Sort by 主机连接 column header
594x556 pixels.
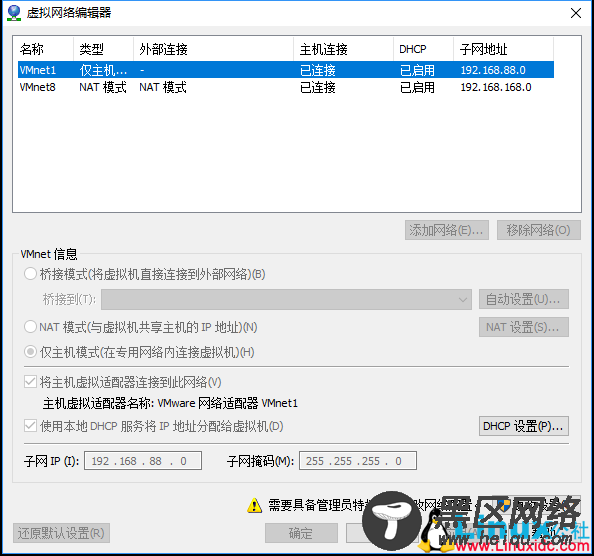click(x=344, y=49)
